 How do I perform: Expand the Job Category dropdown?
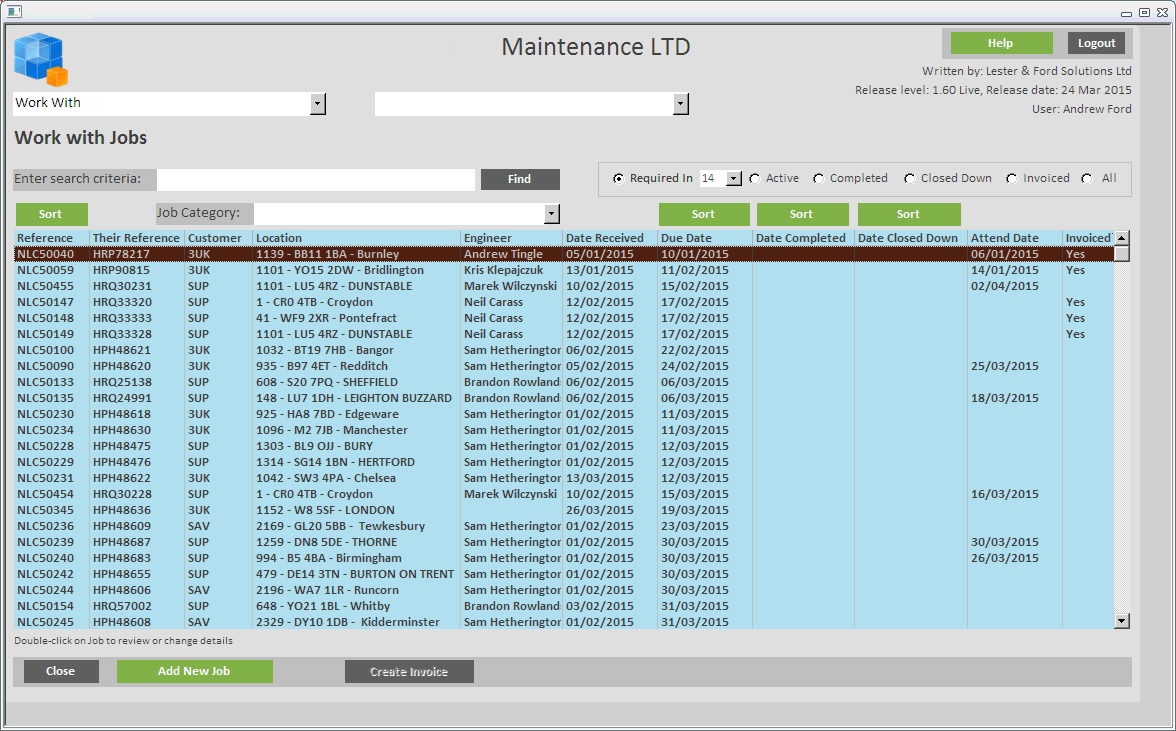click(x=552, y=214)
